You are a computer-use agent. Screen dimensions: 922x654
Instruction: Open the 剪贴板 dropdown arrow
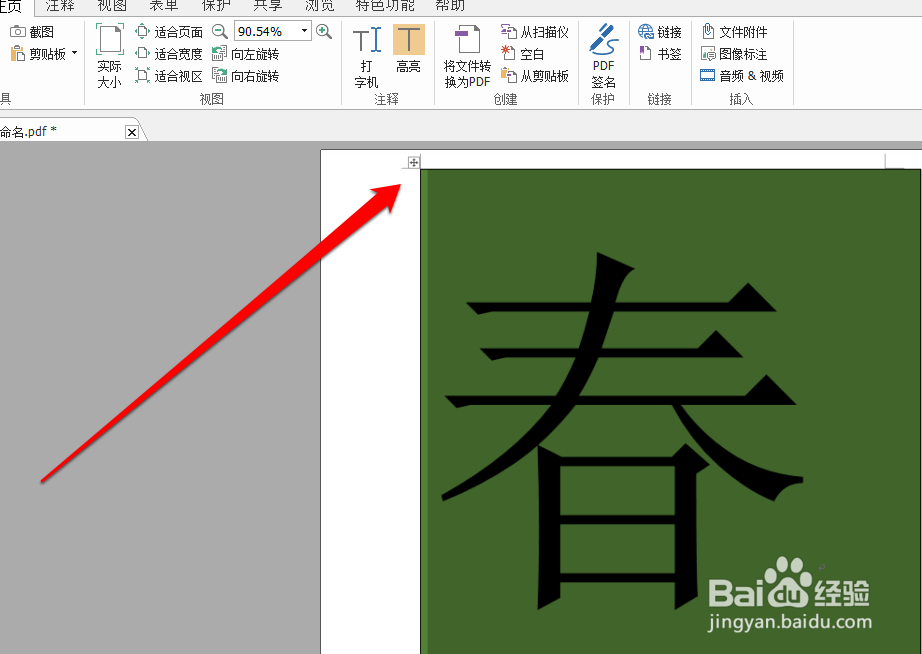(x=72, y=53)
